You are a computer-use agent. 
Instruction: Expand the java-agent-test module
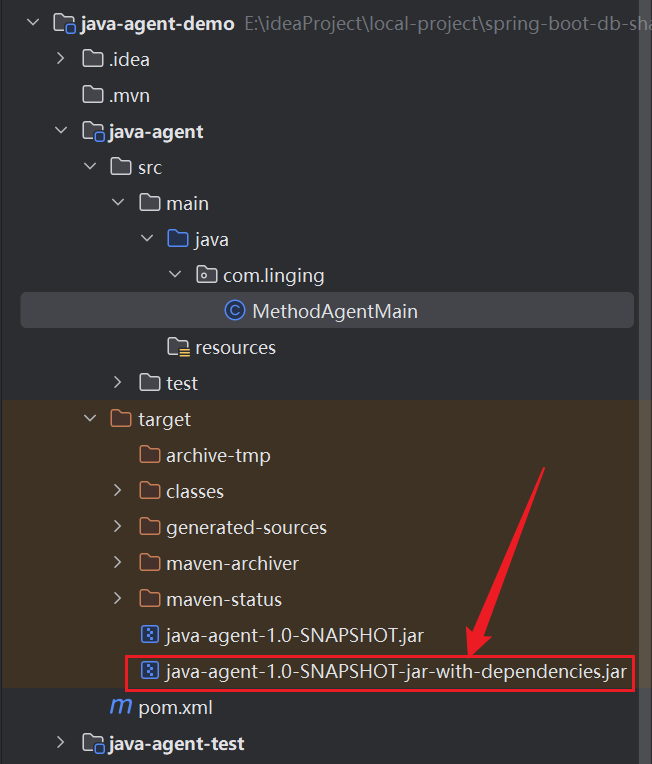pyautogui.click(x=61, y=743)
